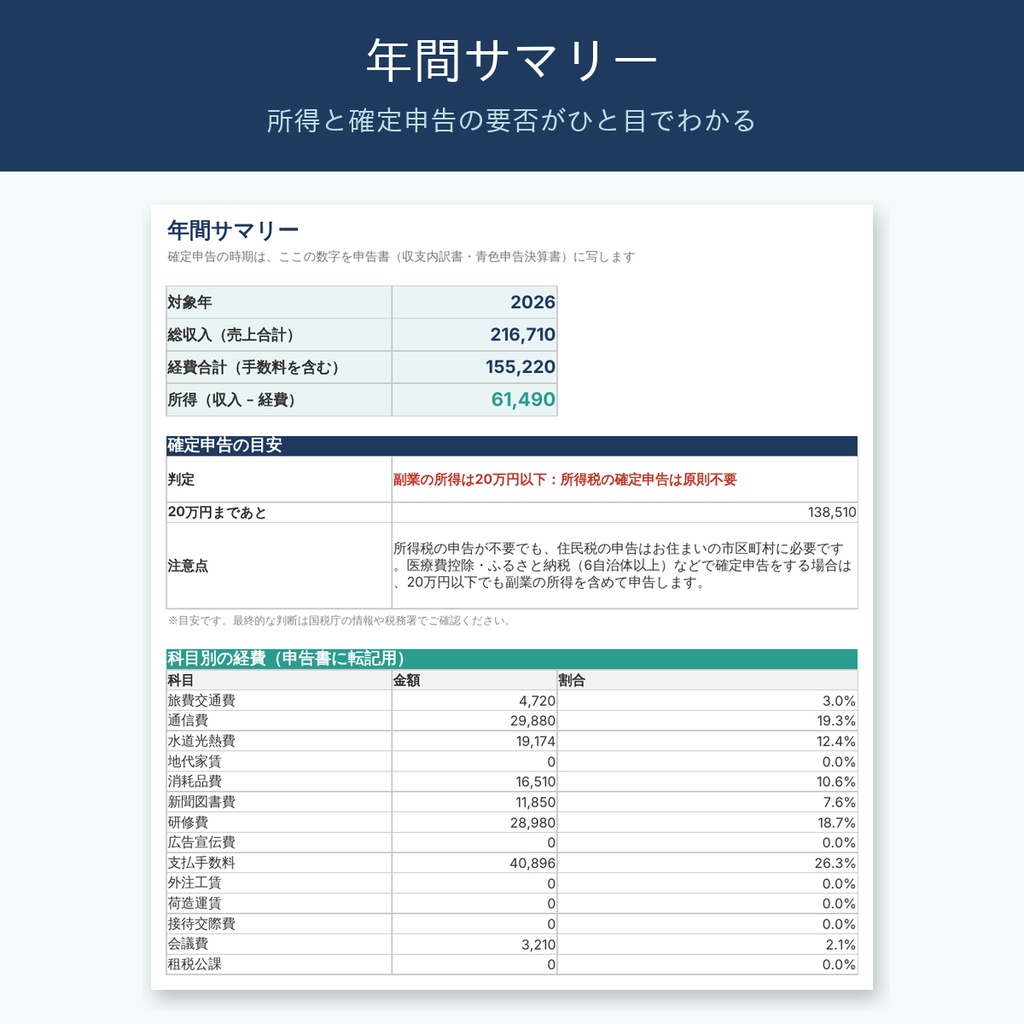
Task: Click the 年間サマリー sheet title
Action: click(233, 230)
